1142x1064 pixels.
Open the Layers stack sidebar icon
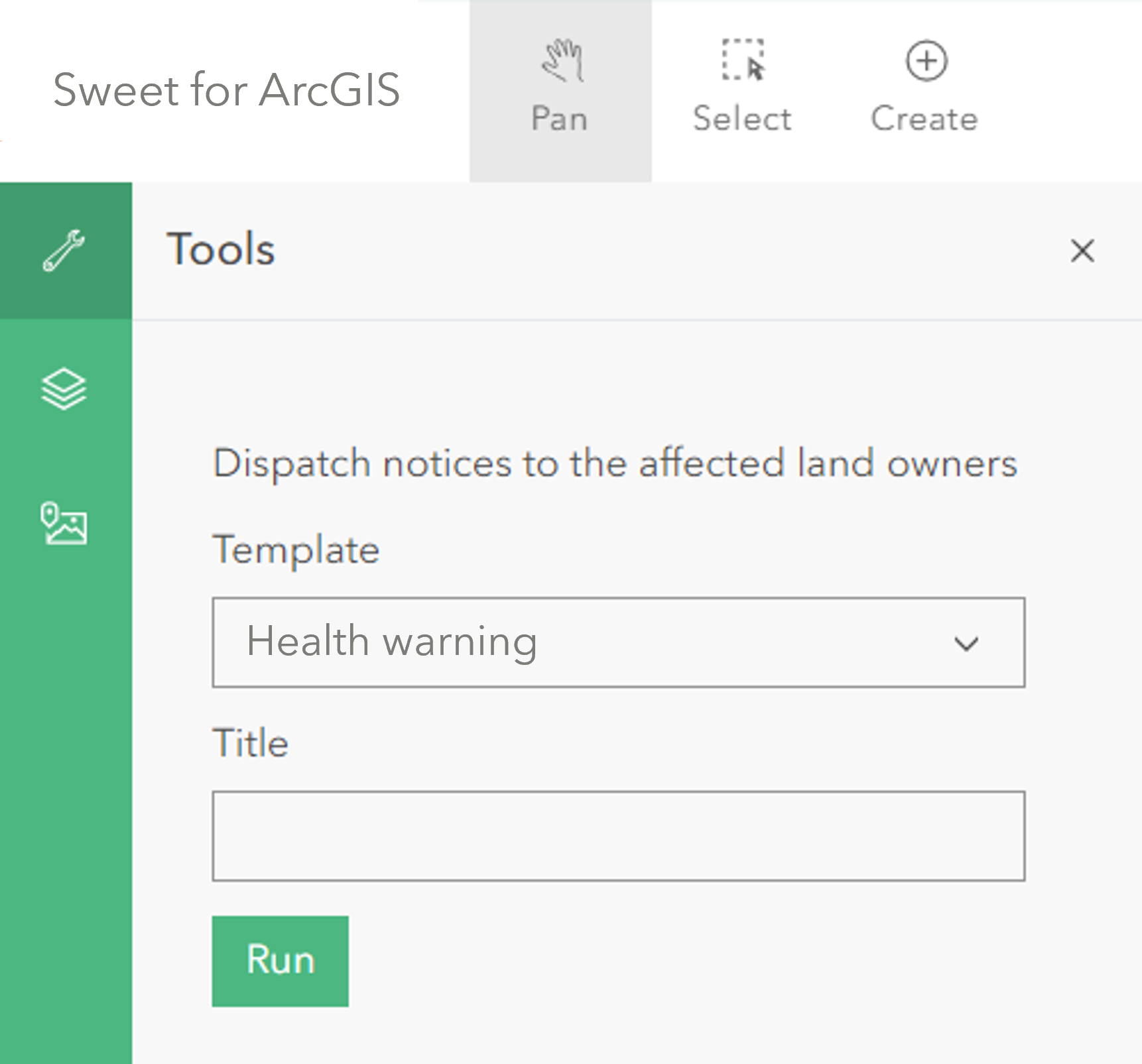64,389
